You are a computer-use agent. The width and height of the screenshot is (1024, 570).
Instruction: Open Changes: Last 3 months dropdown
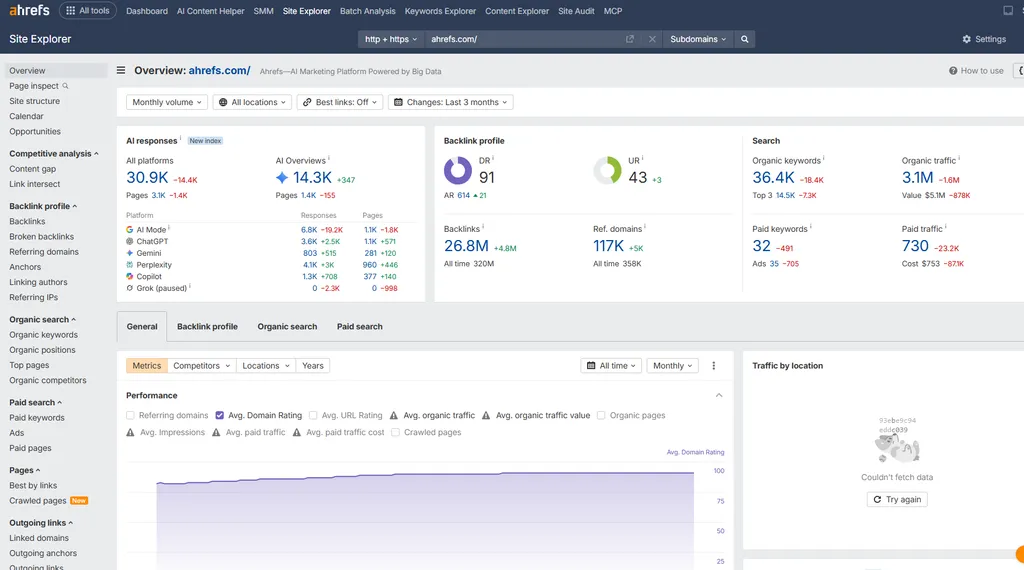451,103
